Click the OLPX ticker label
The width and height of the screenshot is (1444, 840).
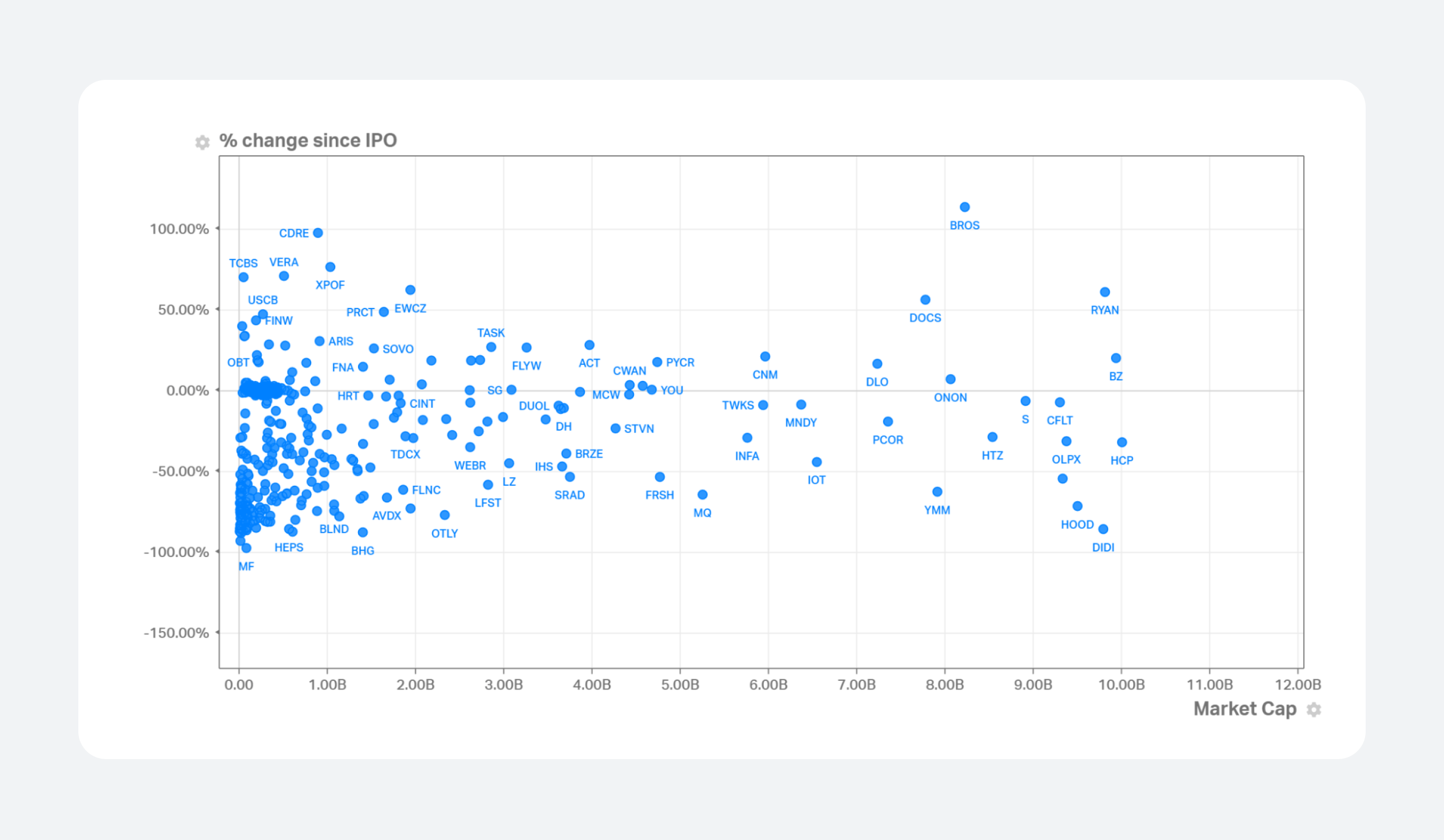[x=1066, y=460]
